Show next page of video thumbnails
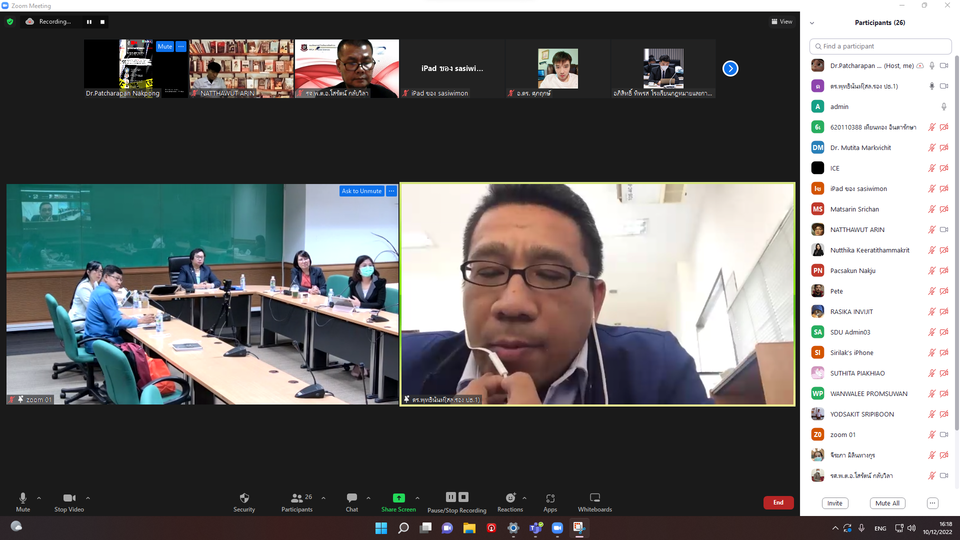The image size is (960, 540). 730,68
